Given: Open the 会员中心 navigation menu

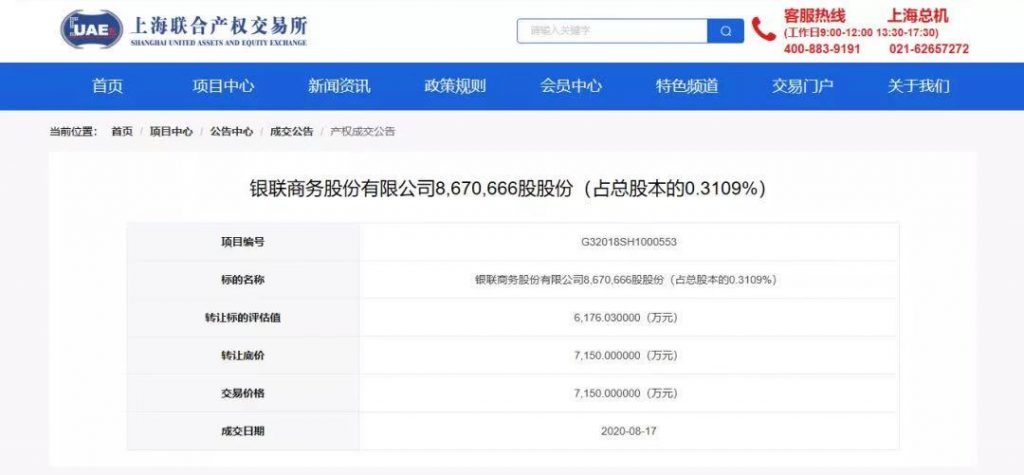Looking at the screenshot, I should pyautogui.click(x=571, y=86).
